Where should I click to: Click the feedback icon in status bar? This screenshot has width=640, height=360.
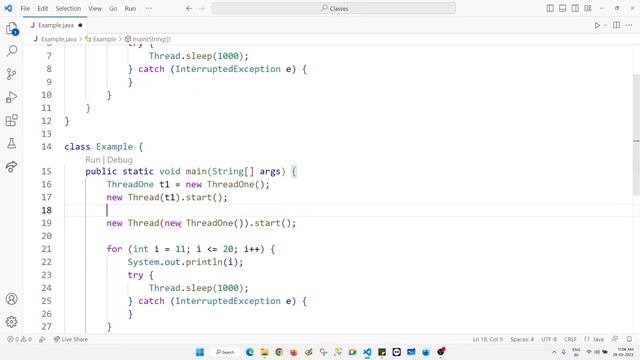coord(615,339)
